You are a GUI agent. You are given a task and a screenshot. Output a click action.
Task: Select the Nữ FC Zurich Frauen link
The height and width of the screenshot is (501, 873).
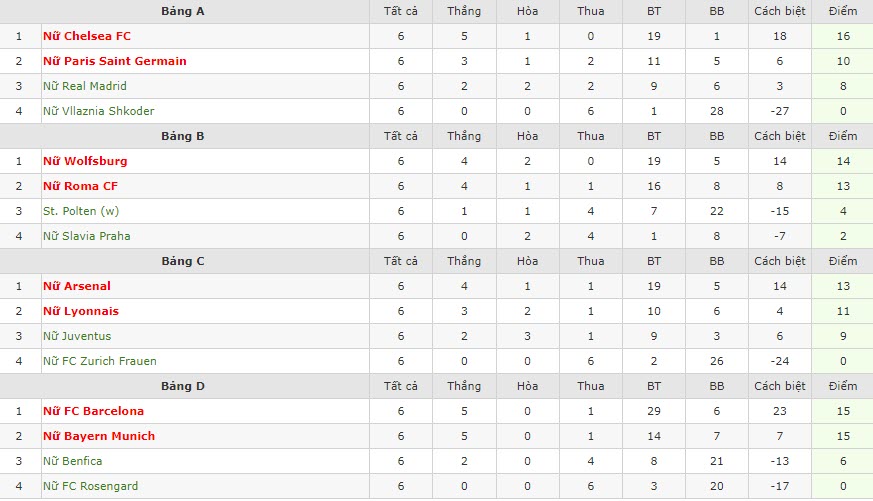point(99,361)
